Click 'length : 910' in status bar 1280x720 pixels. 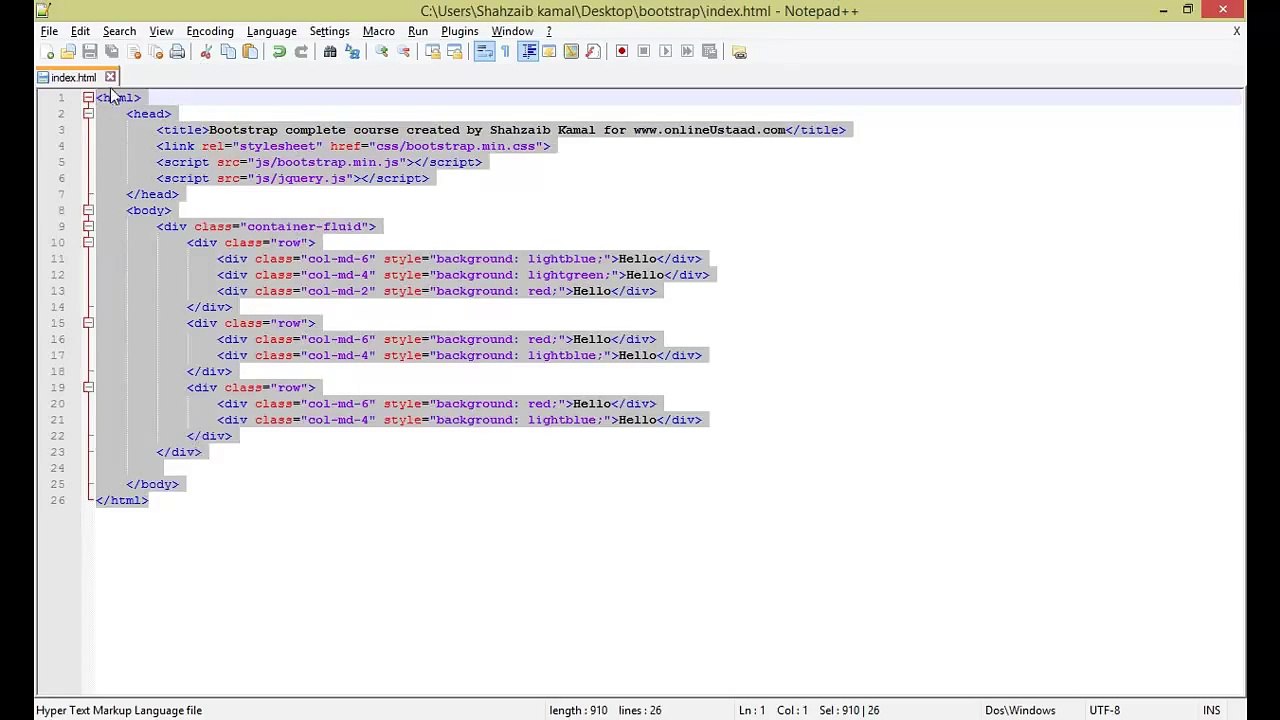(578, 710)
